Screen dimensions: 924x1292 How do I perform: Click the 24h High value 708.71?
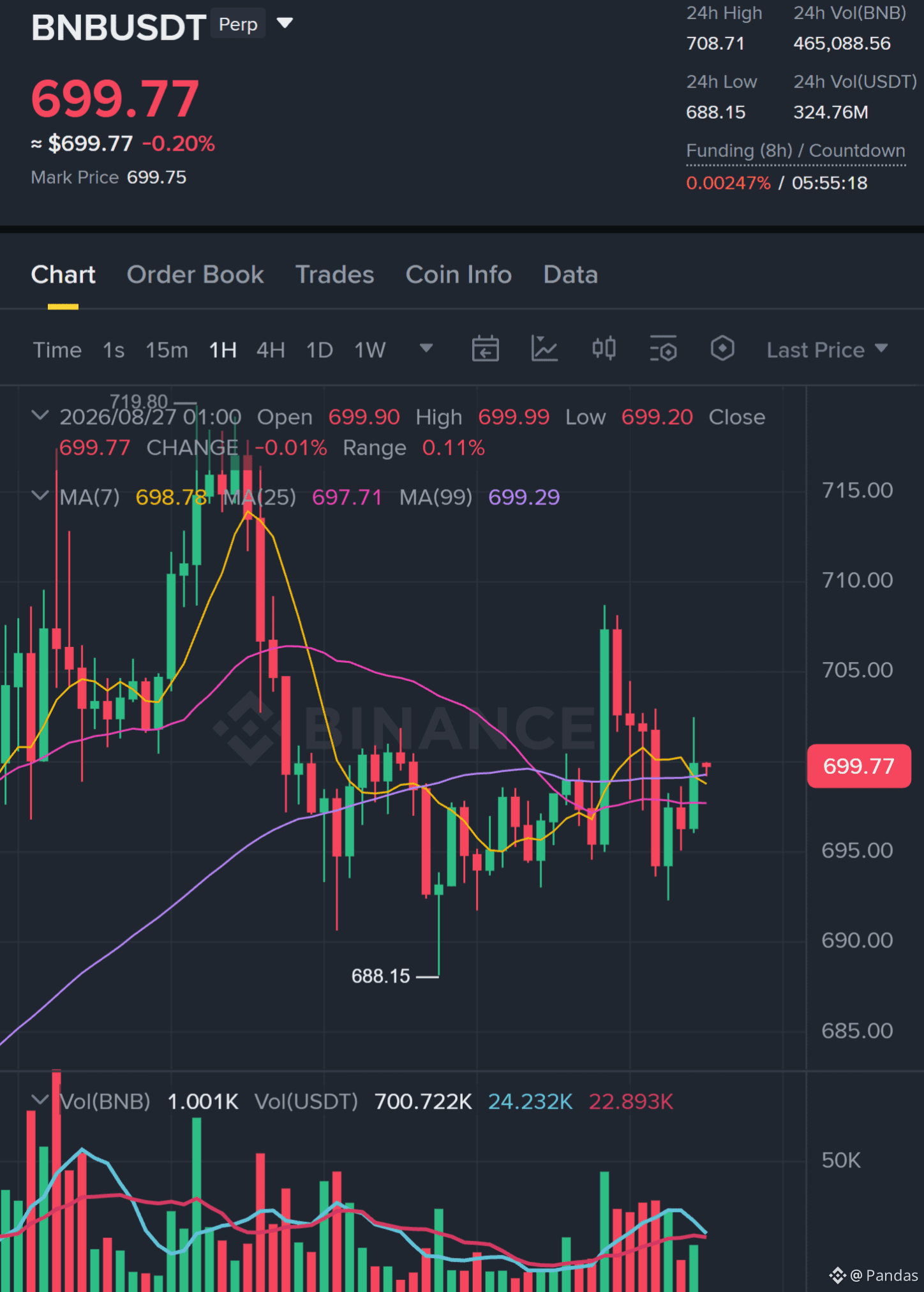[x=715, y=43]
